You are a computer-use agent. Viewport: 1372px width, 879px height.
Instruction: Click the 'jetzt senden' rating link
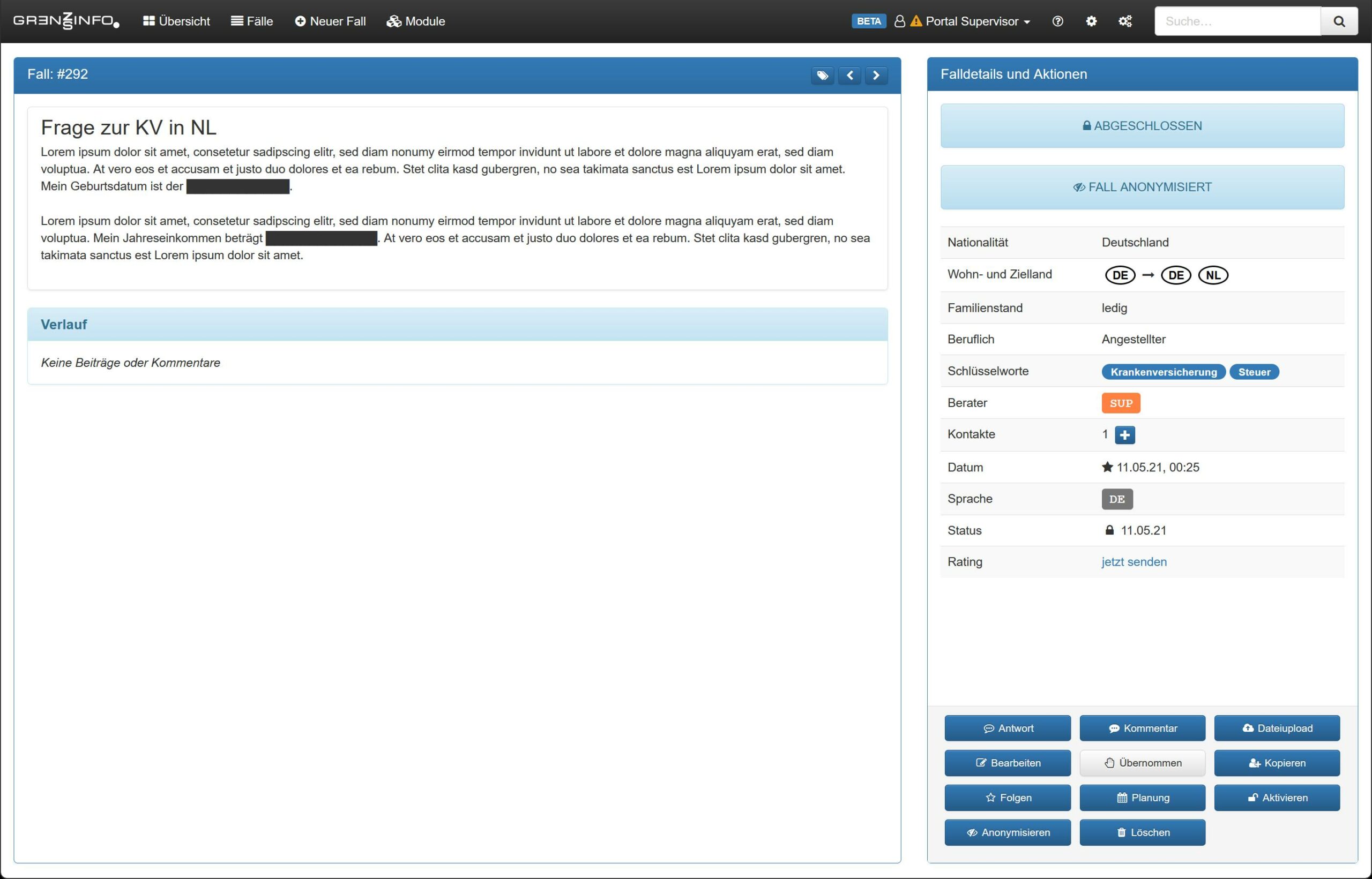tap(1134, 562)
